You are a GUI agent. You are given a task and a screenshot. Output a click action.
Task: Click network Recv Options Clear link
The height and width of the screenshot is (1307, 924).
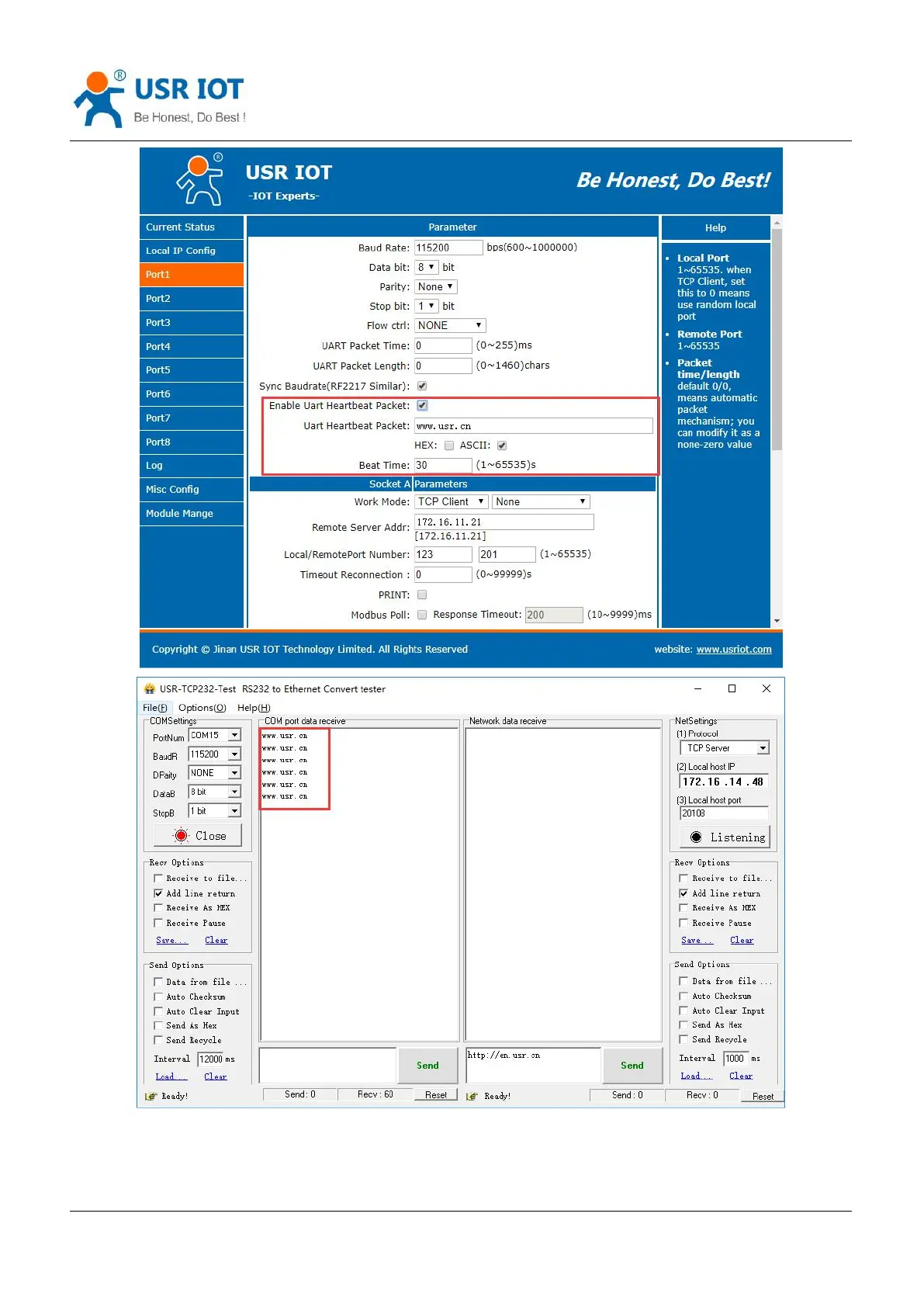click(x=742, y=940)
